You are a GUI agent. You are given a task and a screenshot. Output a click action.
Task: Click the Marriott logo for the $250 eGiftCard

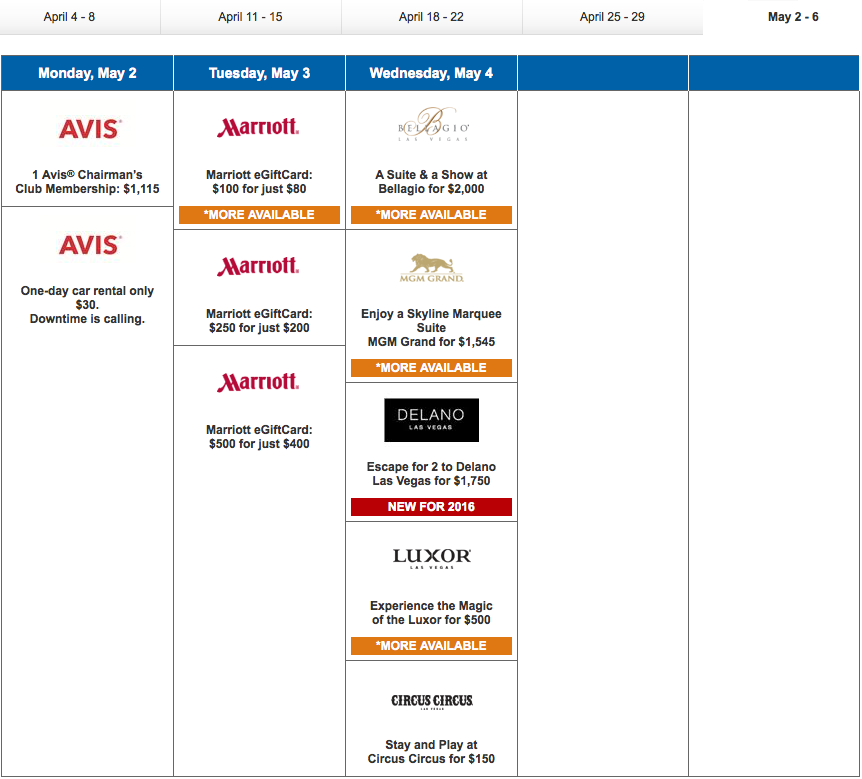258,267
